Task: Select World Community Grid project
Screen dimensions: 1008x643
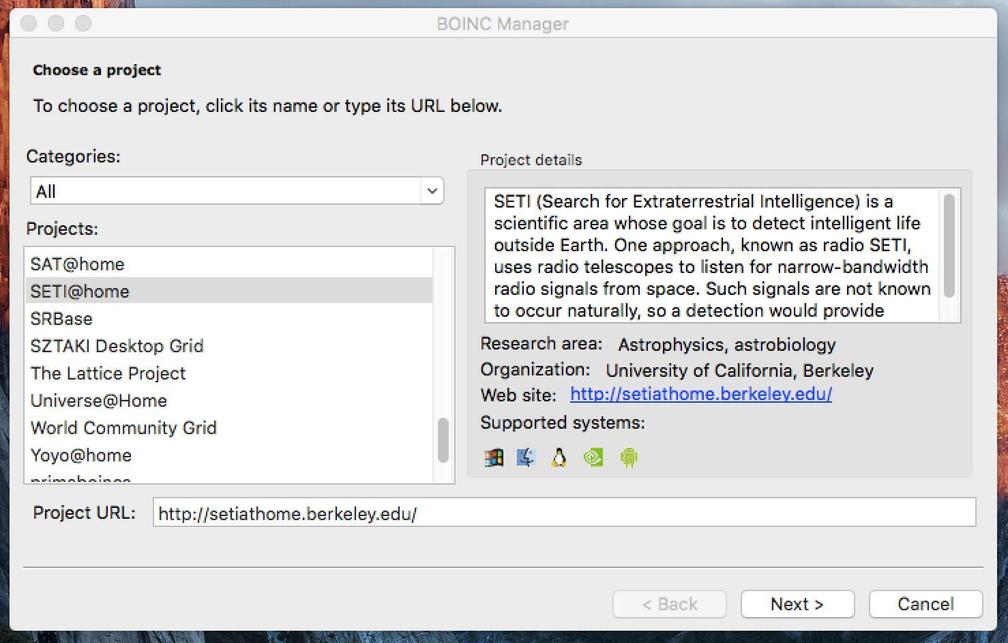Action: point(230,428)
